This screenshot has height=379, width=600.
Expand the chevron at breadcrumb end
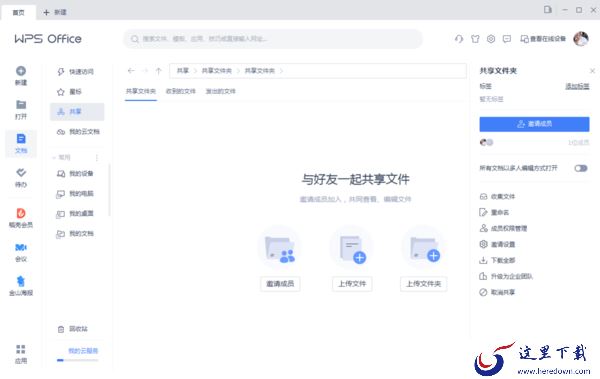[281, 71]
